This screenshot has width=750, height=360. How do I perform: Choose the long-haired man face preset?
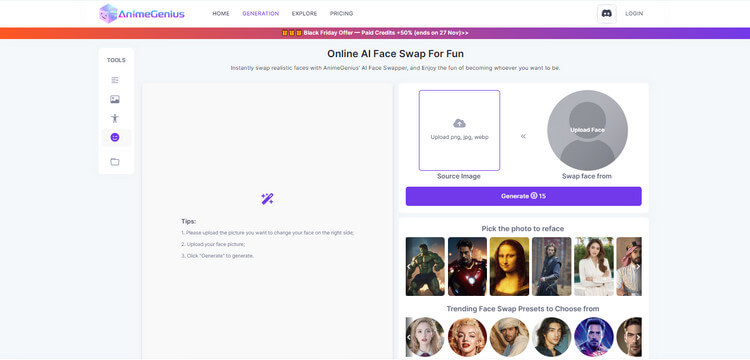coord(551,337)
